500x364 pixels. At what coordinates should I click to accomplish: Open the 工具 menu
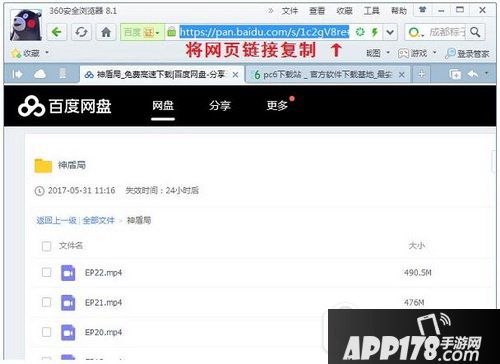click(371, 11)
